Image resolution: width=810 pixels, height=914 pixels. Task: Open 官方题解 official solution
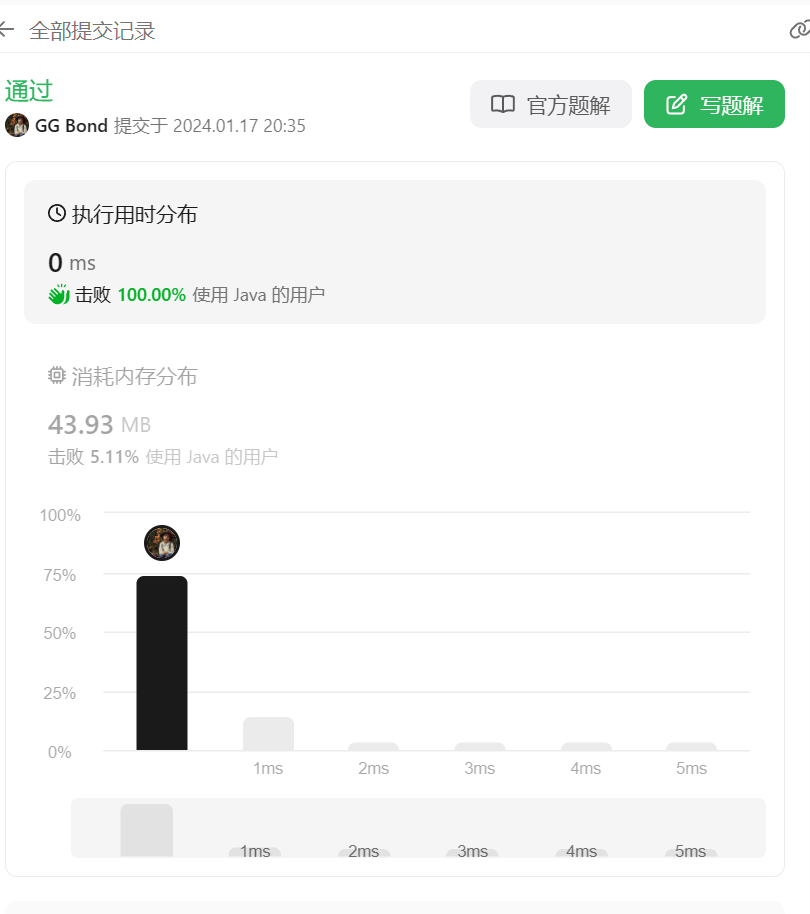pos(551,104)
